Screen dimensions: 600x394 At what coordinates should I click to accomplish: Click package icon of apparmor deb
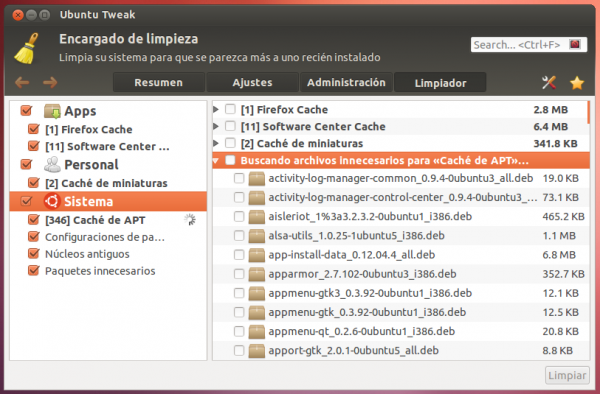click(256, 274)
